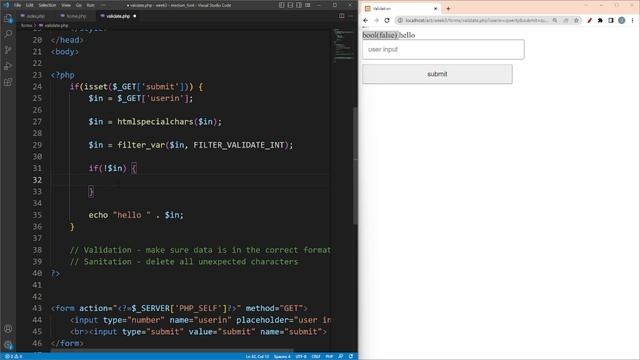The width and height of the screenshot is (640, 360).
Task: View site information icon in address bar
Action: coord(400,20)
